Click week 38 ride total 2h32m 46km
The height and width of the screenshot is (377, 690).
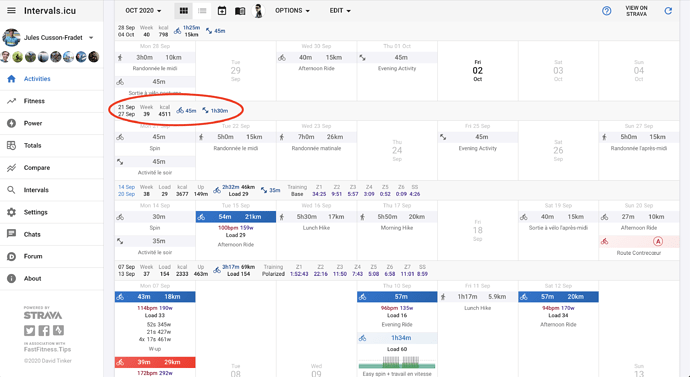click(x=238, y=187)
